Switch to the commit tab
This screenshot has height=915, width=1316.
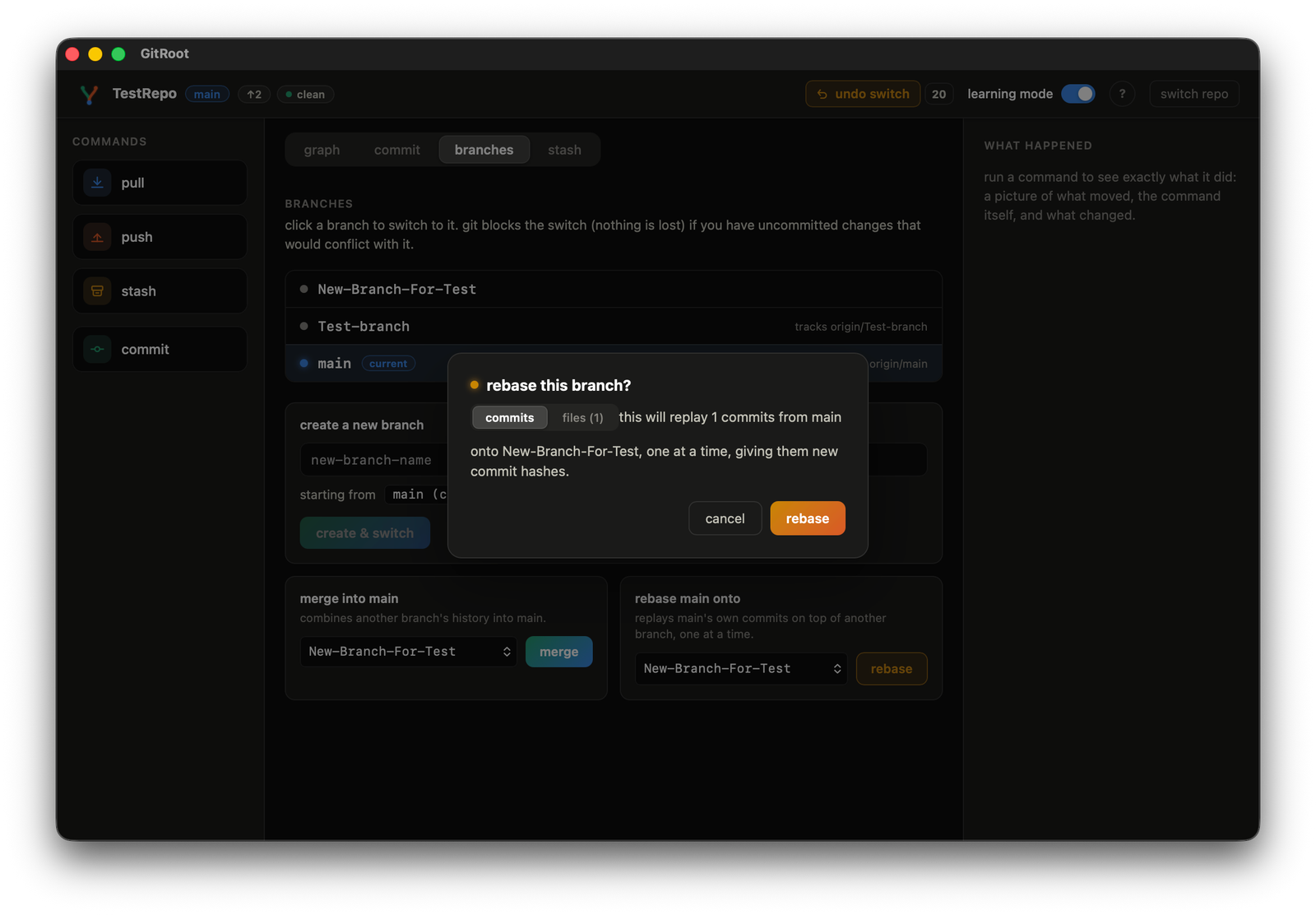click(396, 150)
